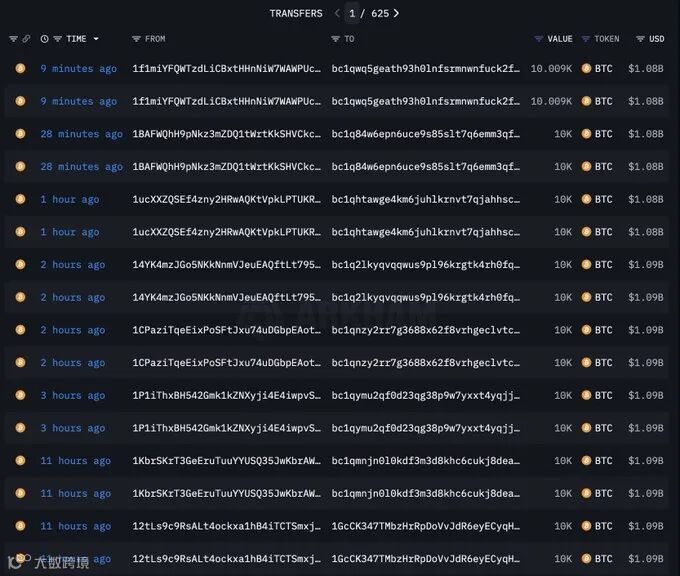Viewport: 680px width, 576px height.
Task: Click Bitcoin chain icon in first 9 minutes row
Action: 20,68
